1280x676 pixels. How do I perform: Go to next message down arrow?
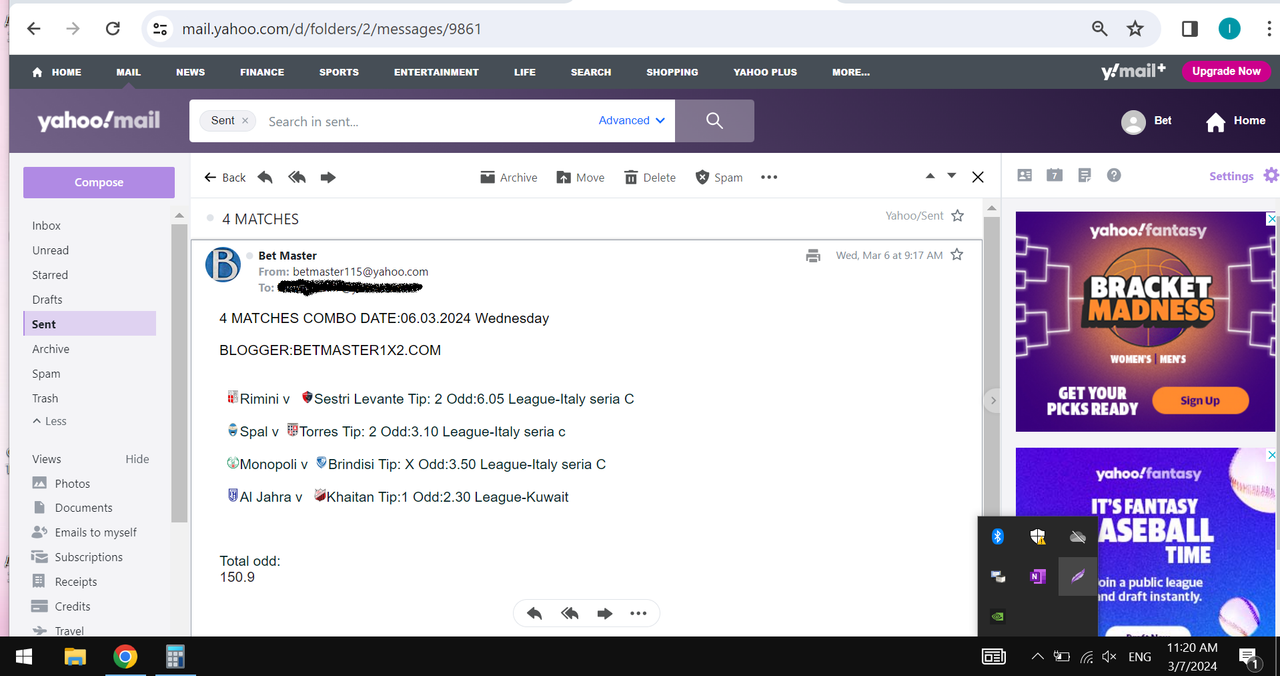click(x=952, y=176)
